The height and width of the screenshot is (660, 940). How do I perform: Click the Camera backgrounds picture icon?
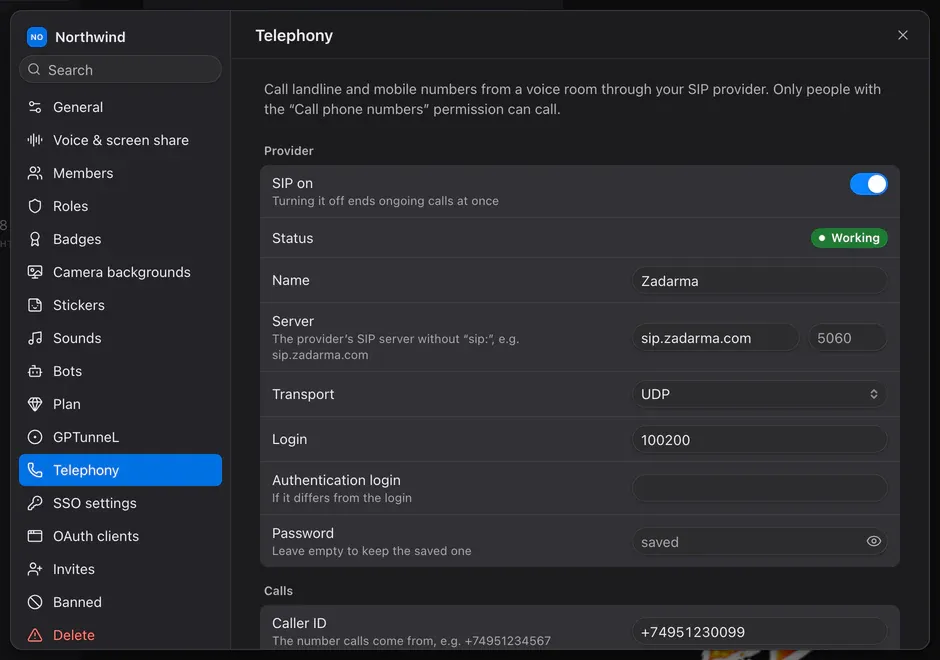coord(35,272)
